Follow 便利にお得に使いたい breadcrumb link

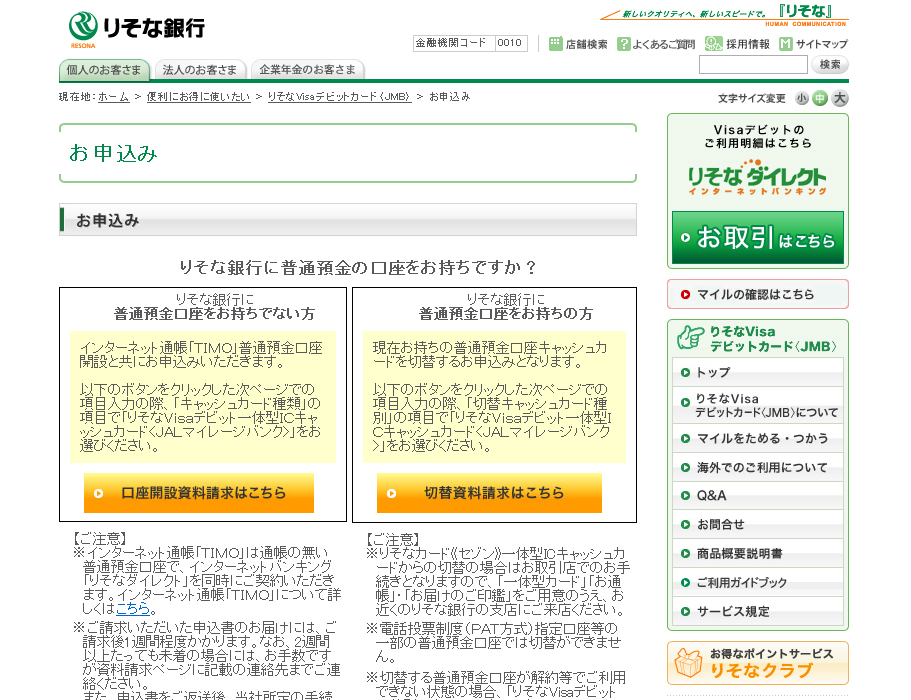[x=199, y=97]
